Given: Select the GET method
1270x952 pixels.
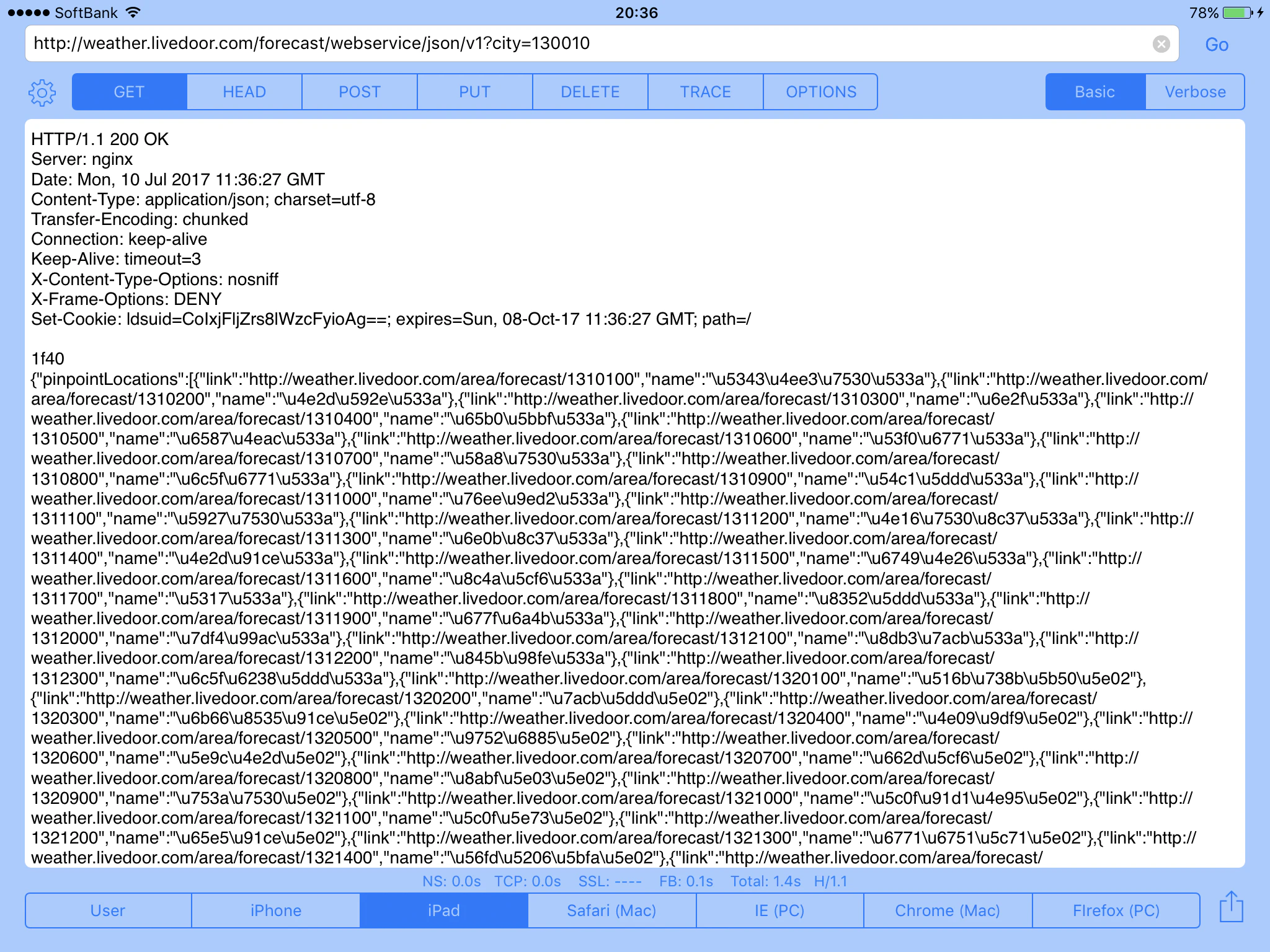Looking at the screenshot, I should (129, 92).
